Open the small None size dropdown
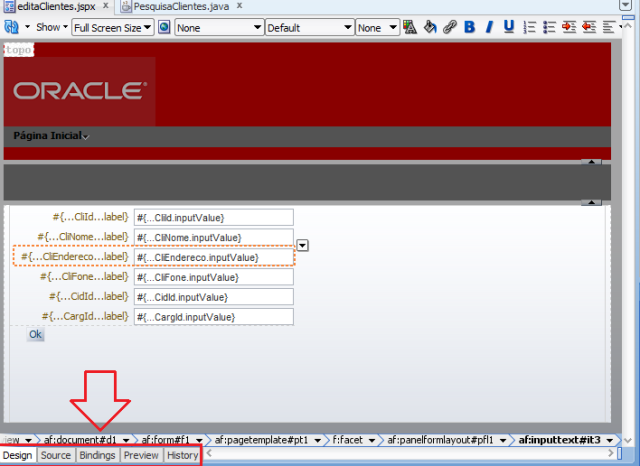Image resolution: width=640 pixels, height=466 pixels. [377, 28]
